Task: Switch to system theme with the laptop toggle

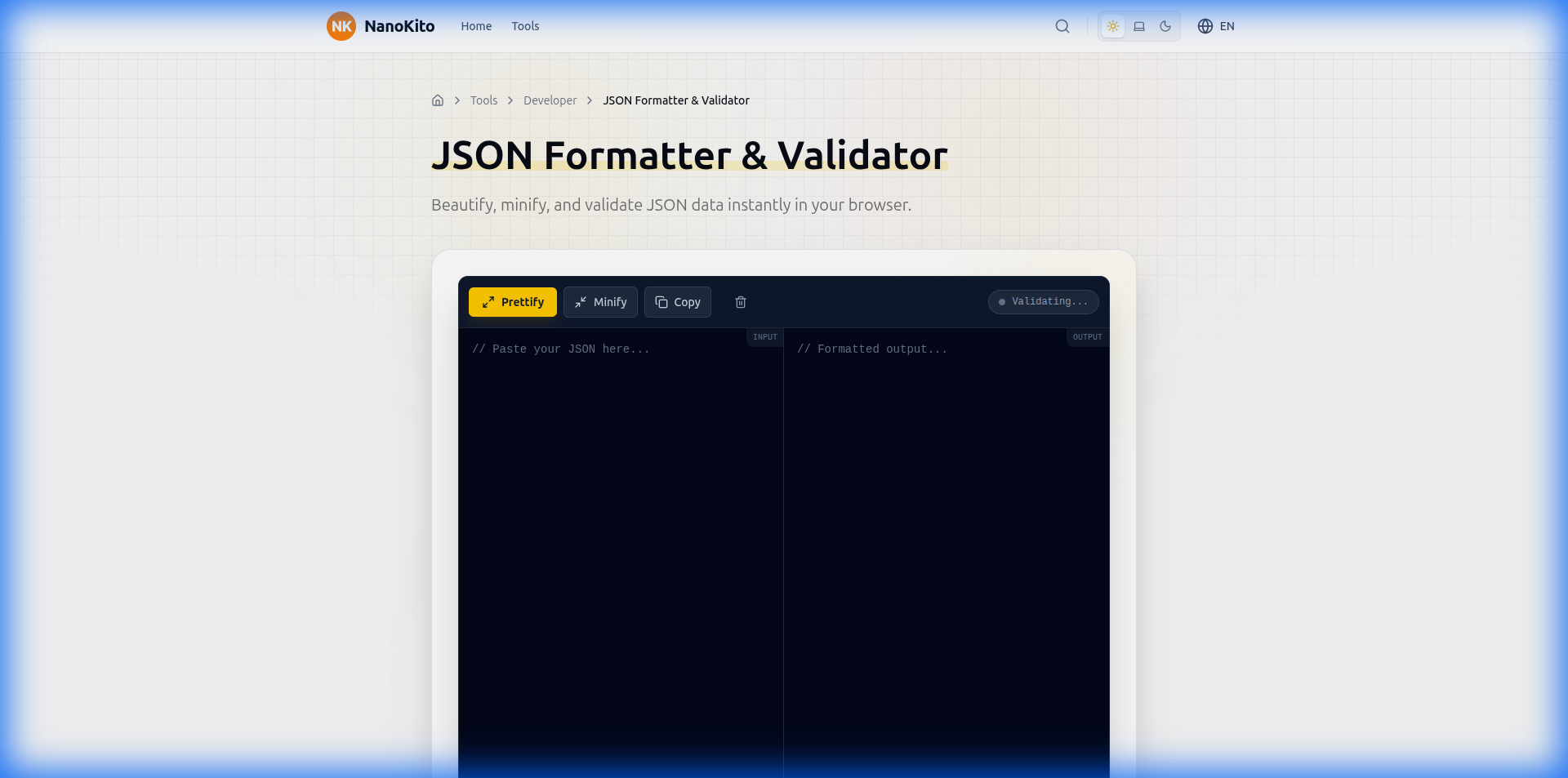Action: click(1138, 26)
